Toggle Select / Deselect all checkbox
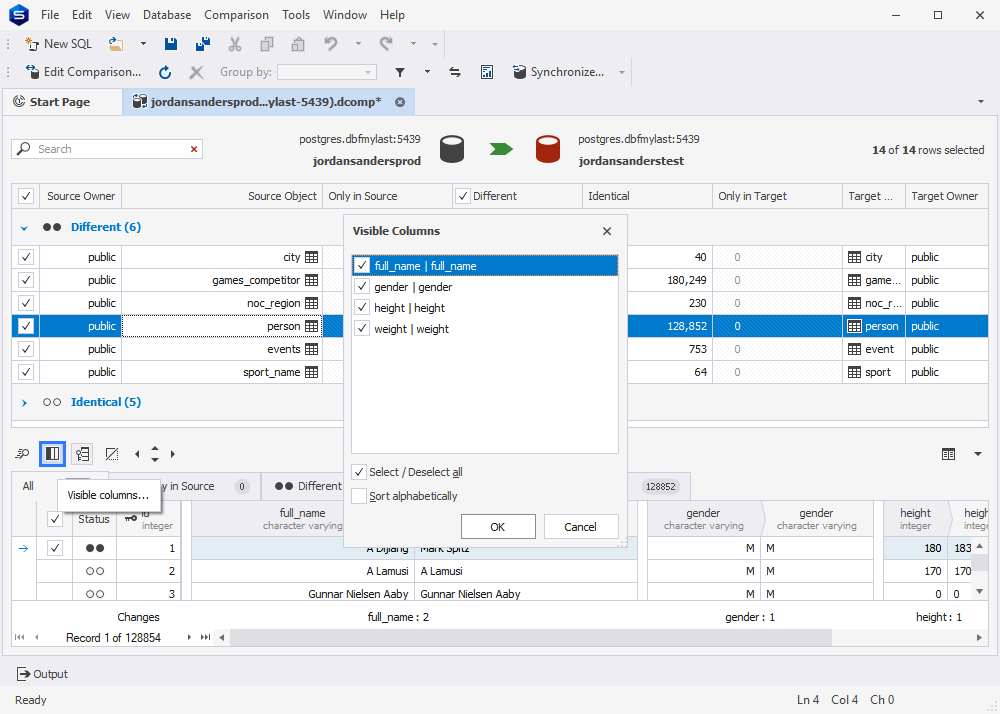 [x=359, y=472]
